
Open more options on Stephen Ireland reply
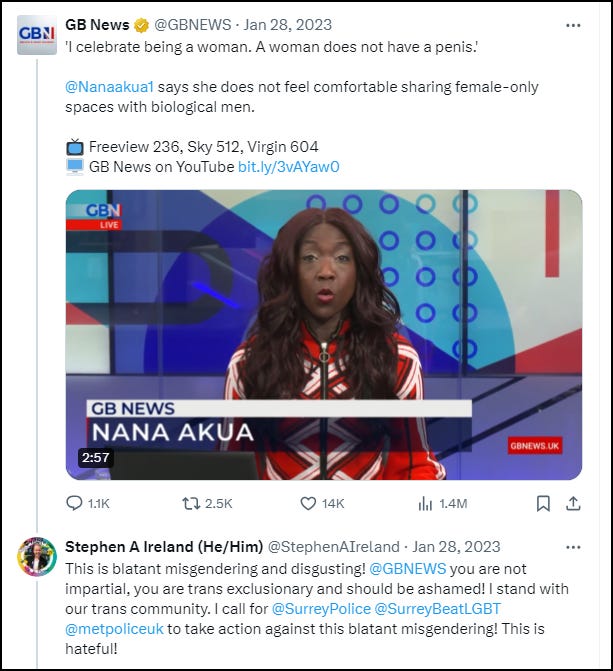[573, 547]
